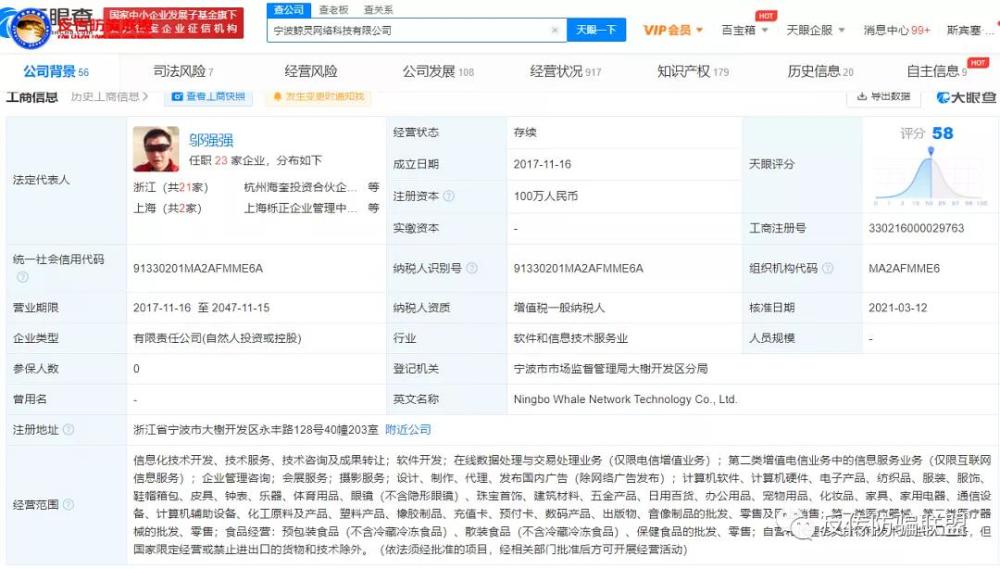Select the registered address text
The image size is (1000, 569).
pyautogui.click(x=255, y=429)
